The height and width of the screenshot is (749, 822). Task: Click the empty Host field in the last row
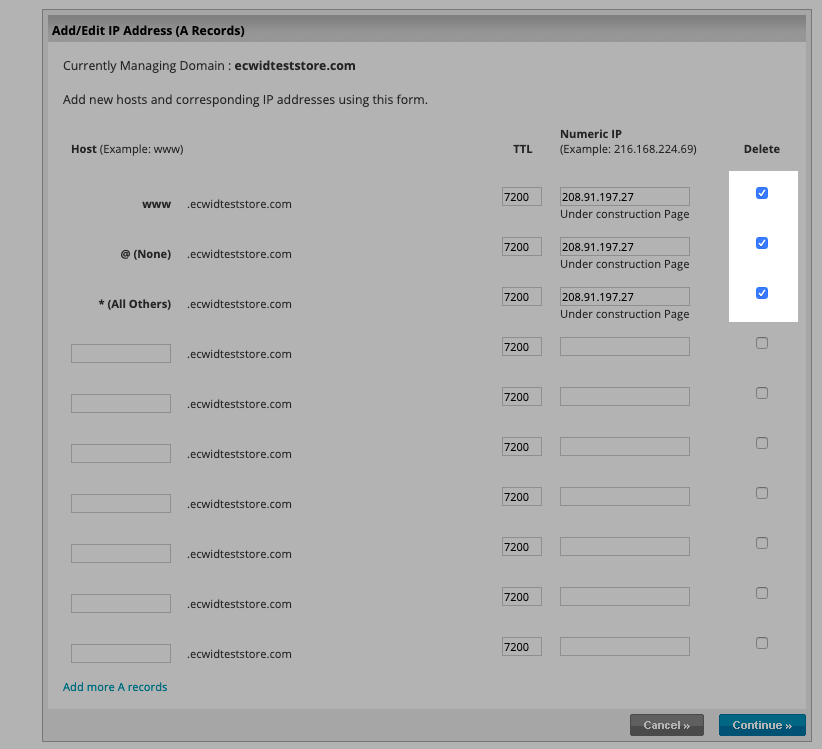coord(120,653)
